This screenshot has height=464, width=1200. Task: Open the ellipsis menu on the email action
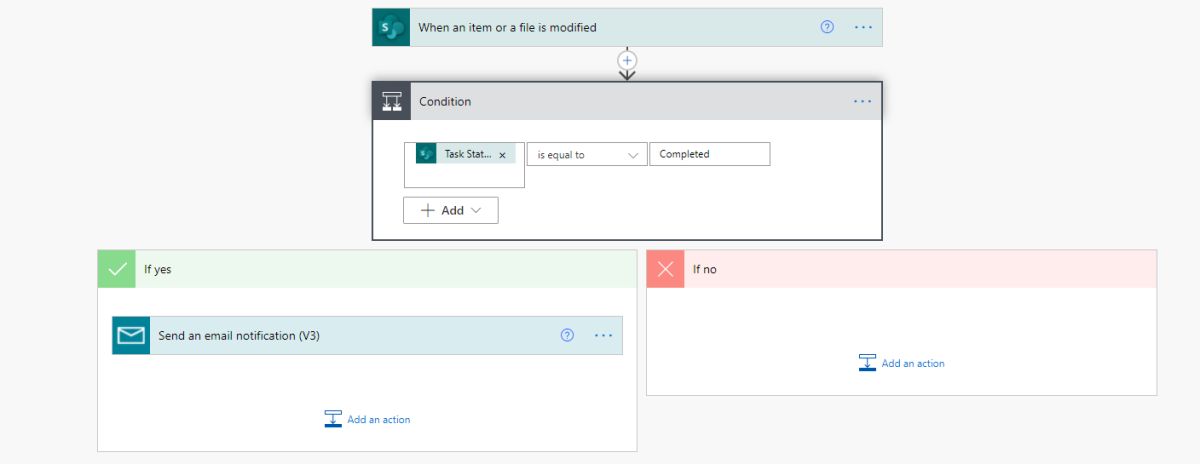[x=603, y=335]
